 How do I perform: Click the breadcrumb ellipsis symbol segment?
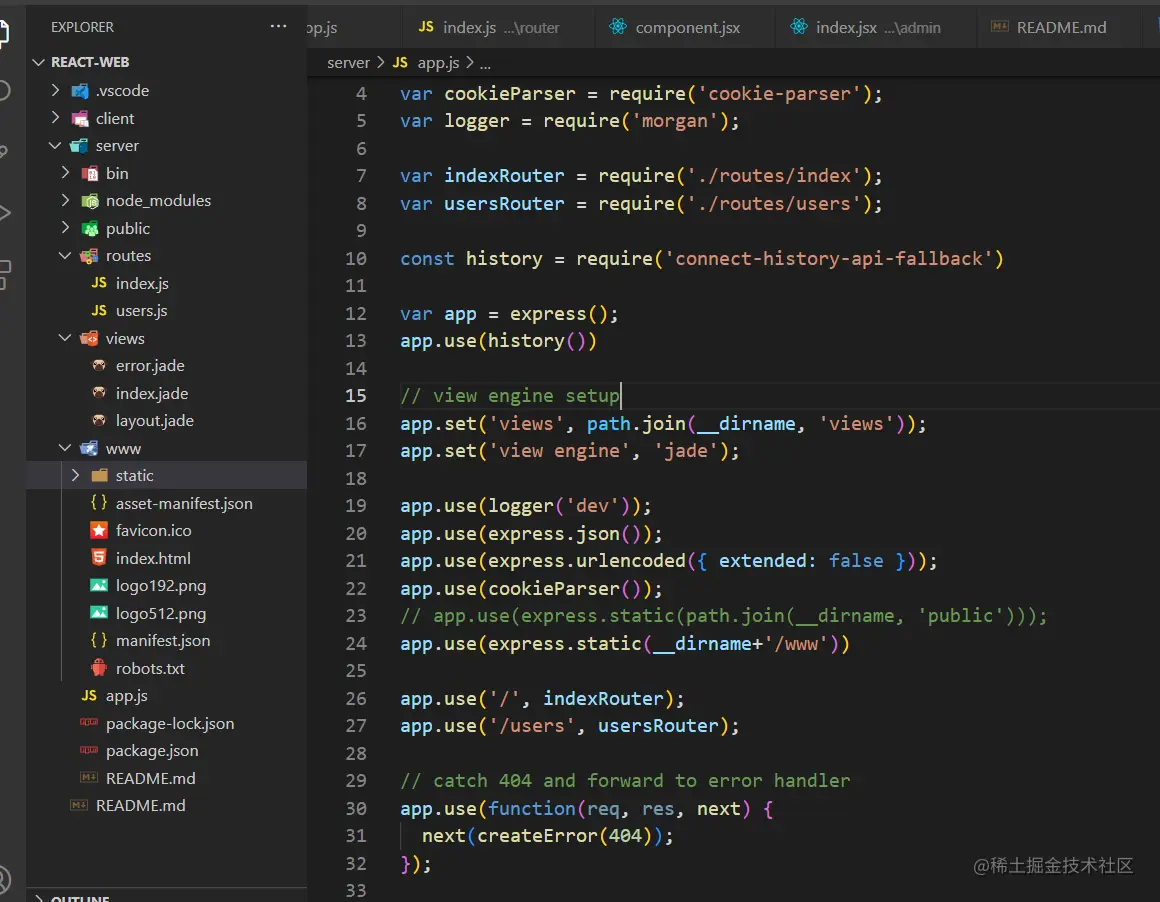(485, 63)
